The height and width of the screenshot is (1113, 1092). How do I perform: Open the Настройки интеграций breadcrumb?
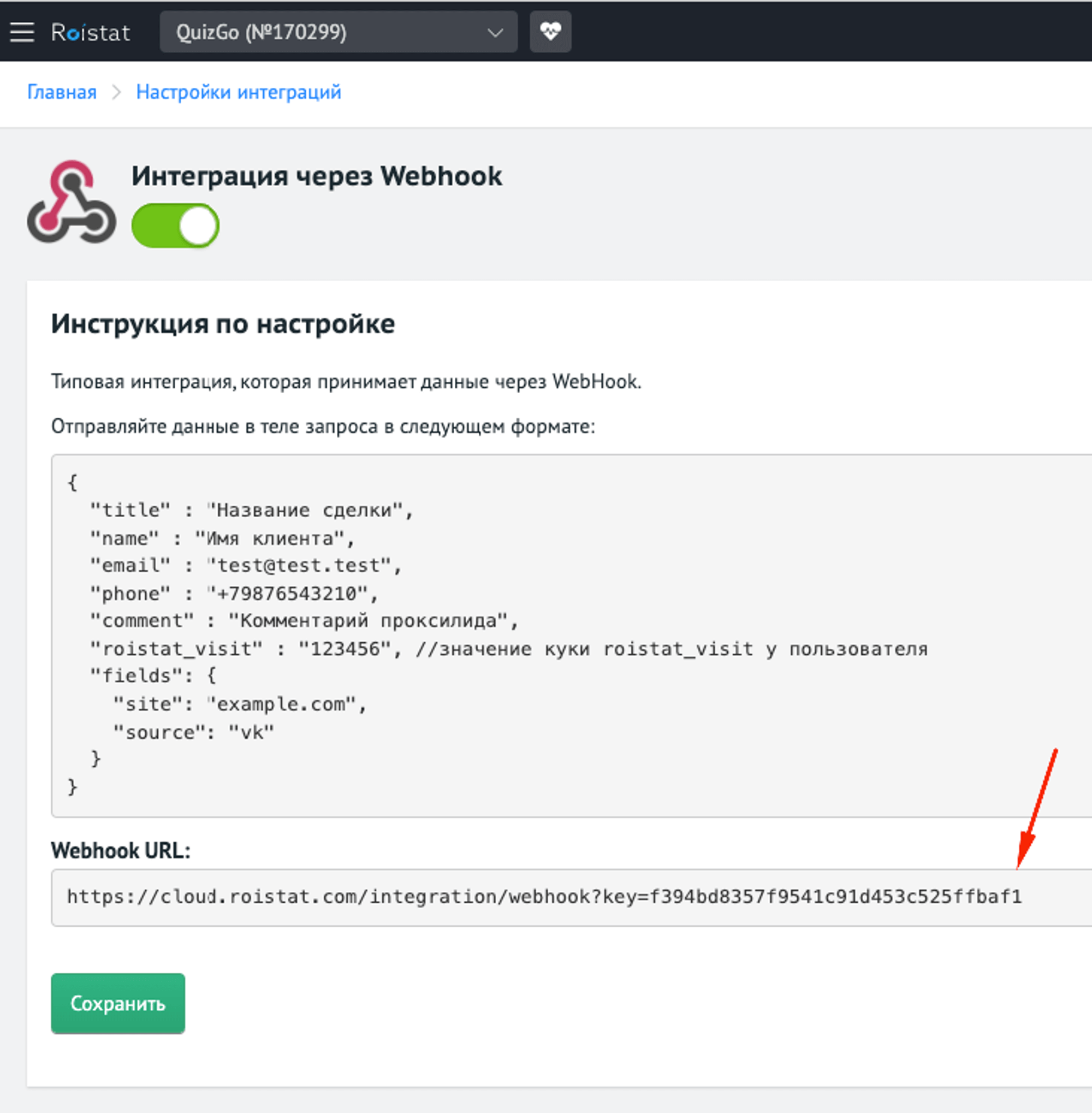[x=238, y=92]
